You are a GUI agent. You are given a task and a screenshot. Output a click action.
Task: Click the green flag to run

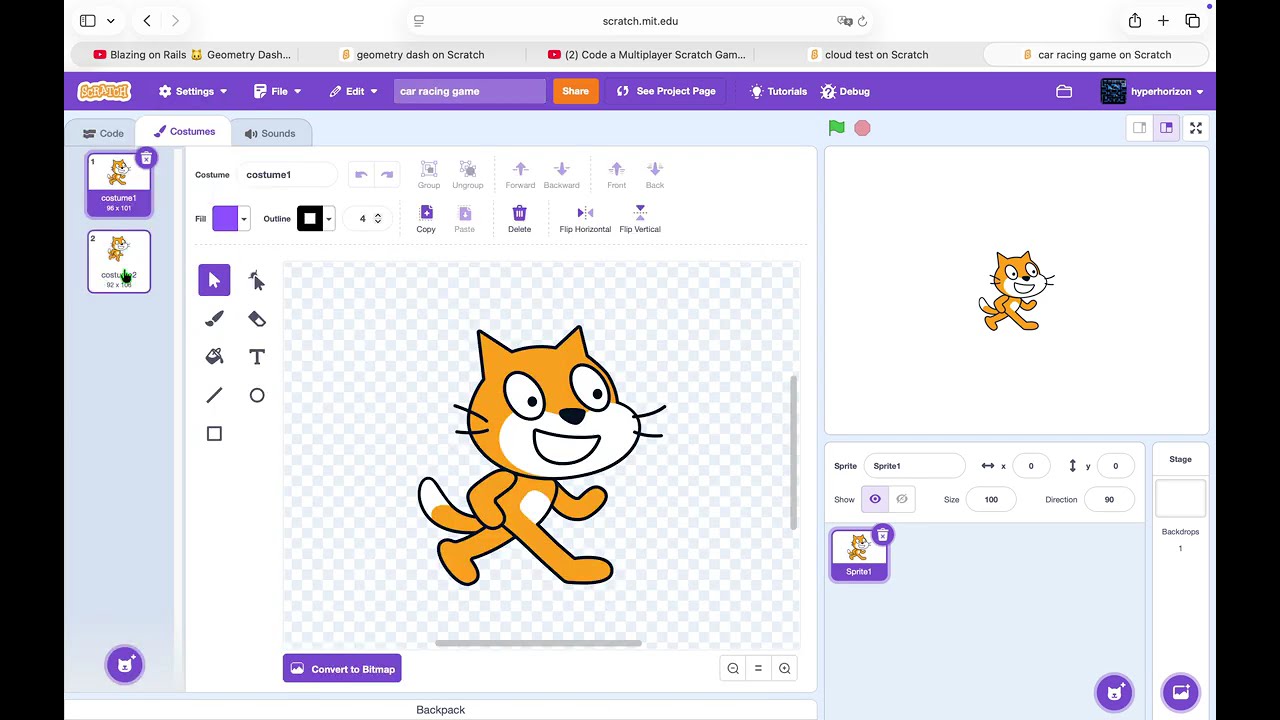pos(837,128)
